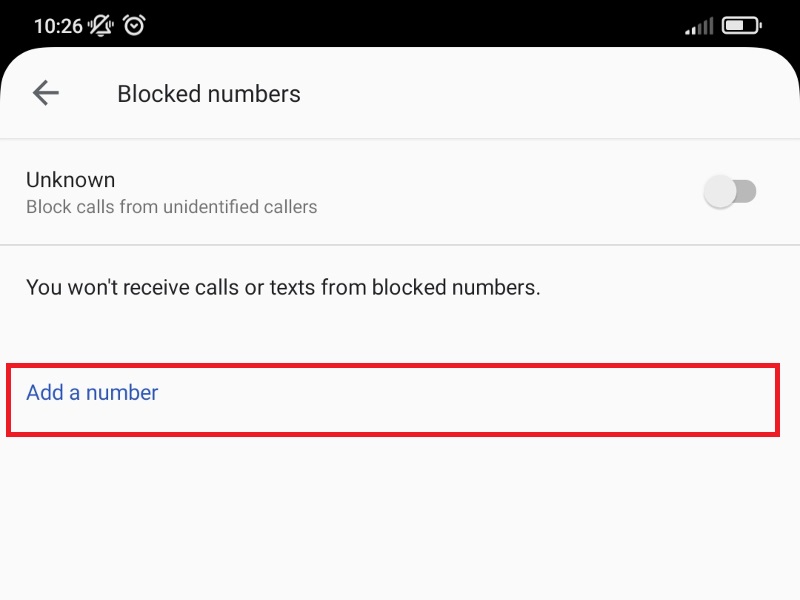The height and width of the screenshot is (600, 800).
Task: Tap 'Block calls from unidentified callers' subtitle
Action: [171, 208]
